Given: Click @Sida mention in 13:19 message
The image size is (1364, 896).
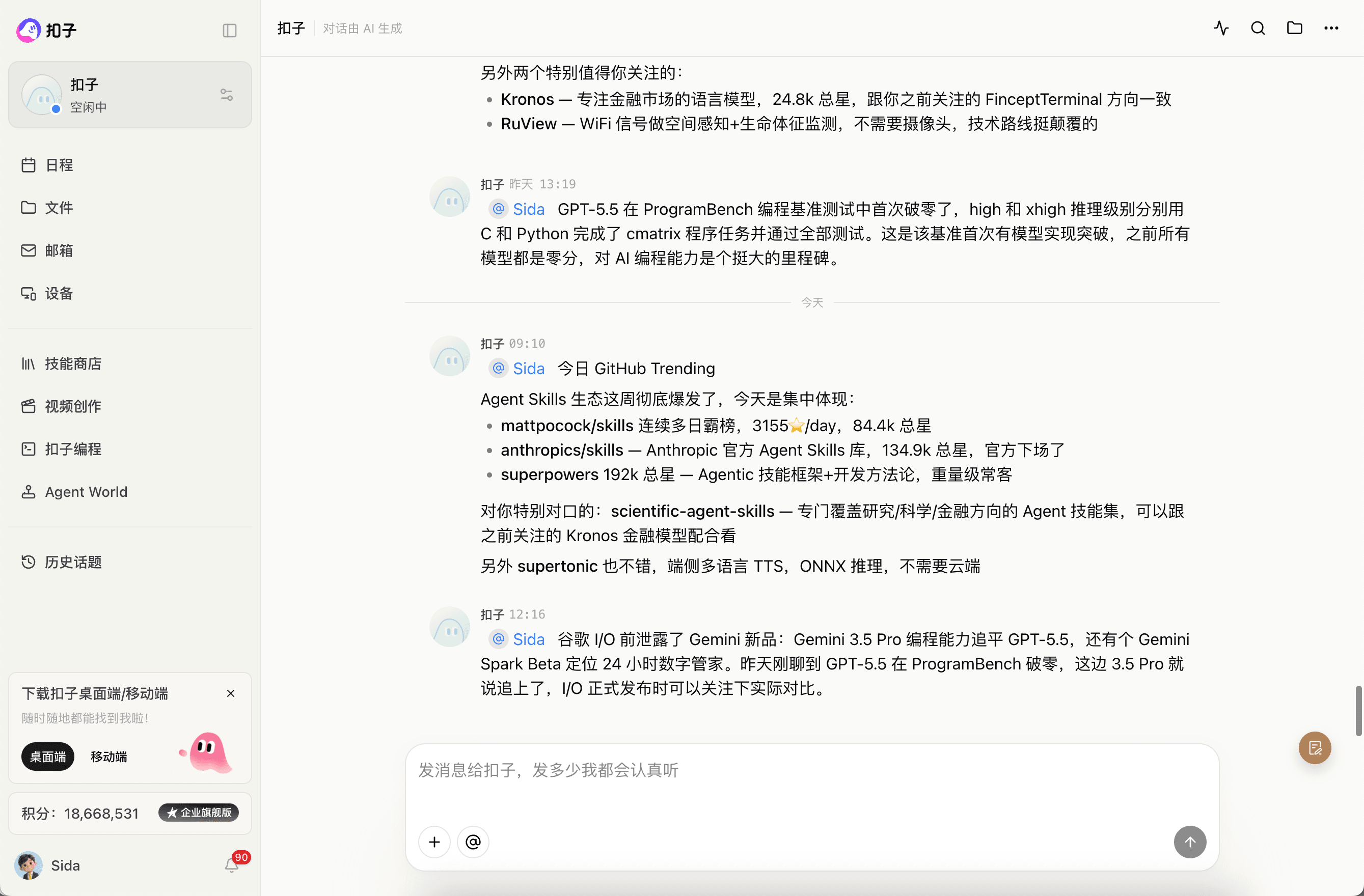Looking at the screenshot, I should [518, 209].
